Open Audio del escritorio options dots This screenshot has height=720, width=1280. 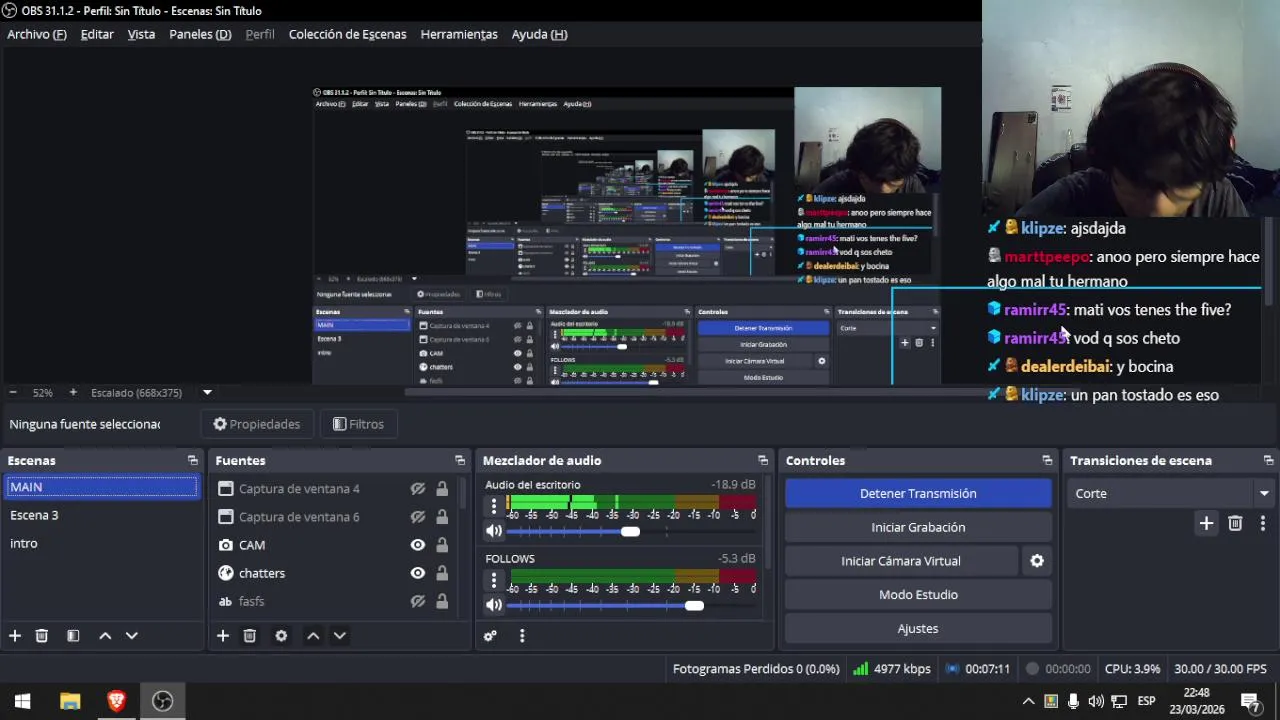[x=494, y=508]
